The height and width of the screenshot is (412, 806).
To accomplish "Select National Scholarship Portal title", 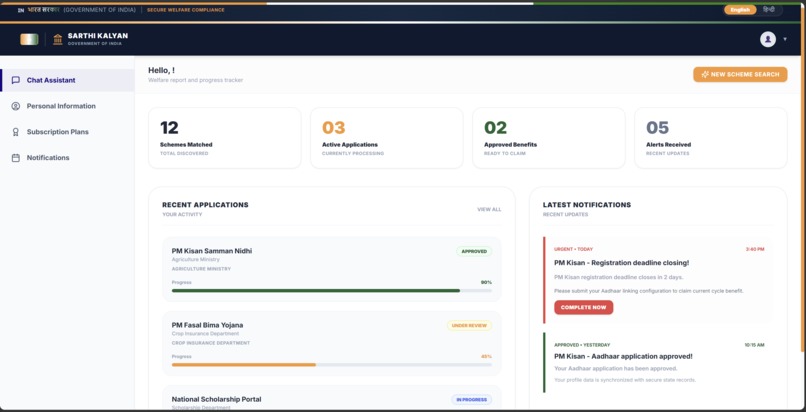I will click(216, 399).
